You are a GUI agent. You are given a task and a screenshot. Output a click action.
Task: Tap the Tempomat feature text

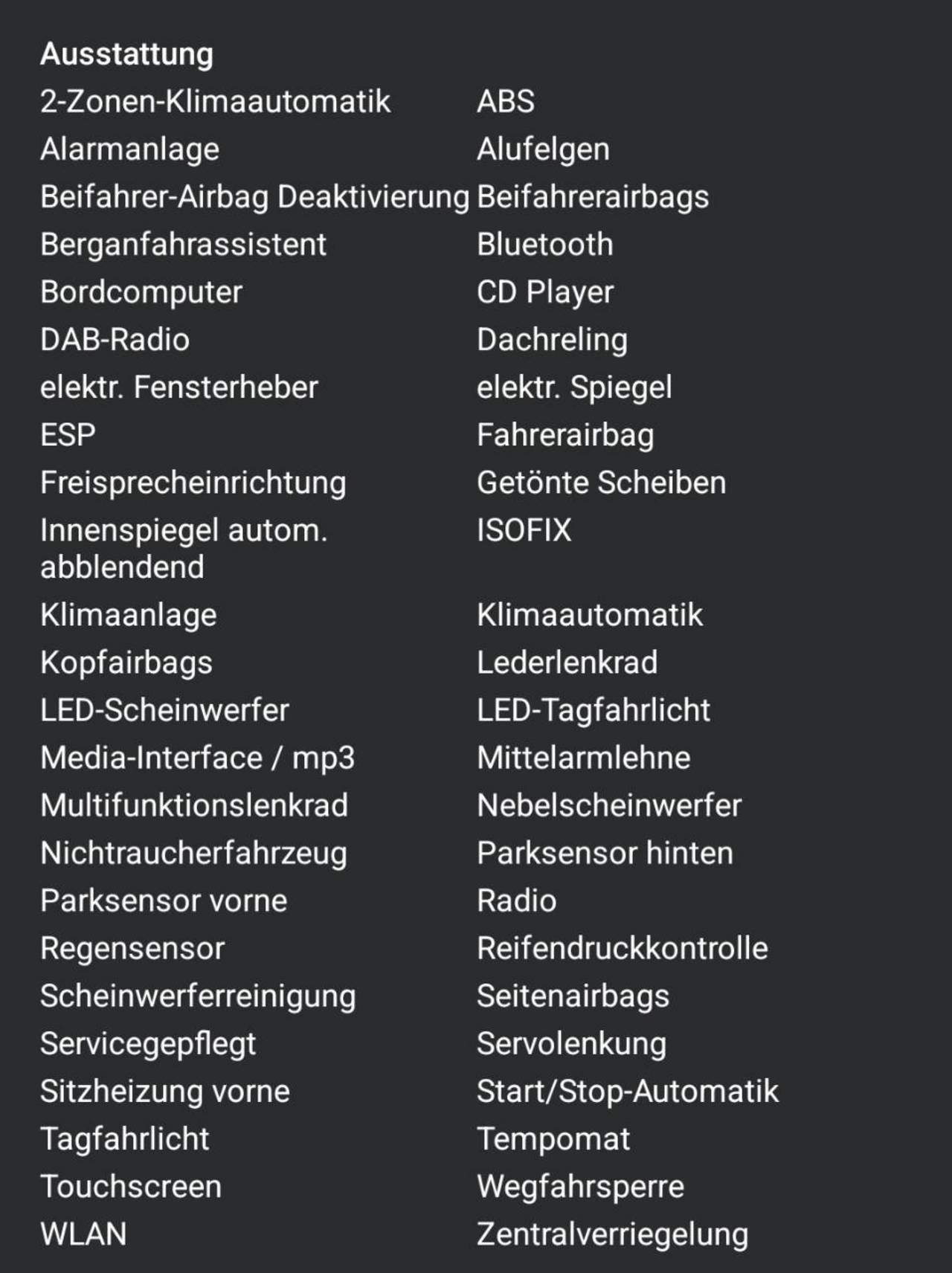tap(553, 1139)
